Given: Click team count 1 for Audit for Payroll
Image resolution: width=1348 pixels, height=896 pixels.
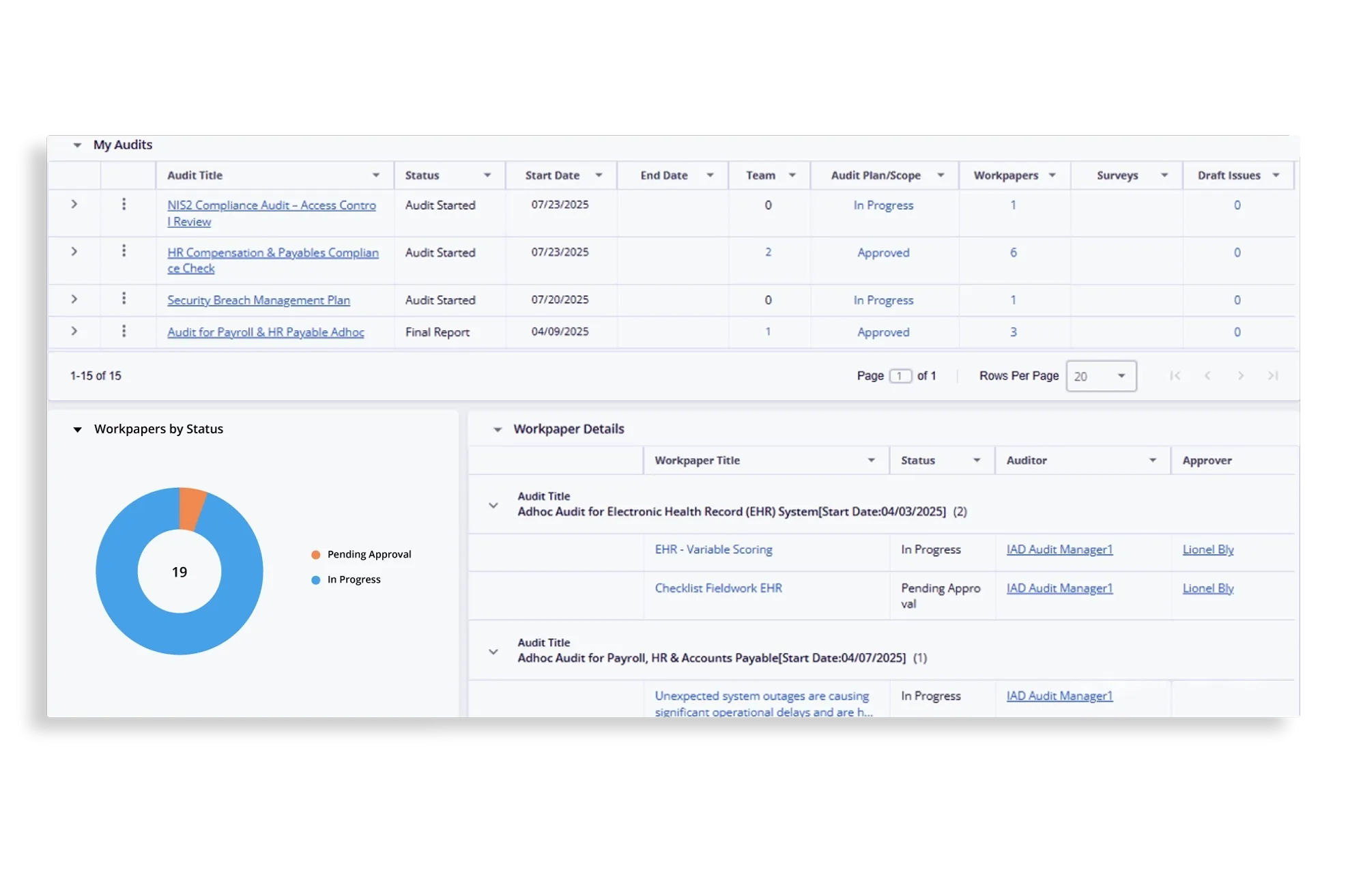Looking at the screenshot, I should tap(768, 332).
